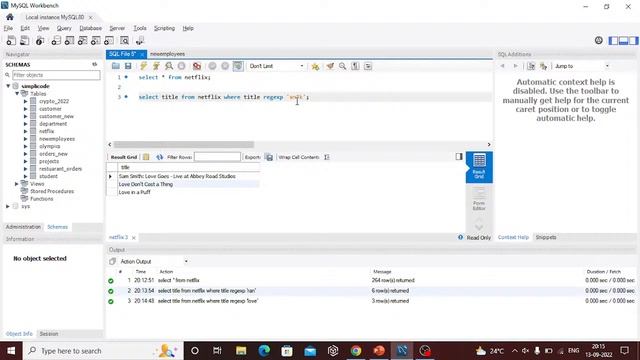Image resolution: width=640 pixels, height=360 pixels.
Task: Beautify the SQL script with the broom icon
Action: coord(330,66)
